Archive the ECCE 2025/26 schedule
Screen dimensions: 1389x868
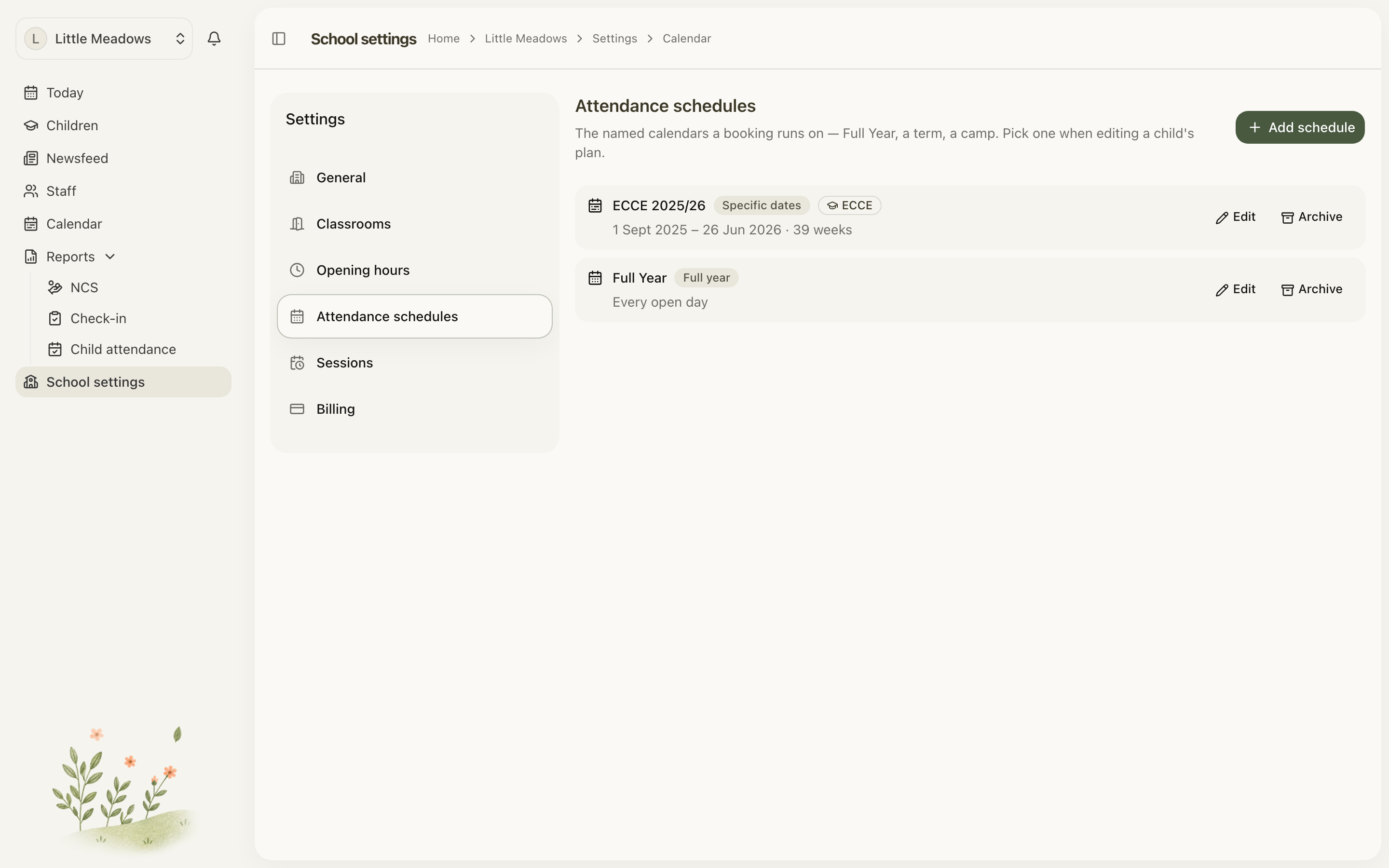tap(1311, 217)
